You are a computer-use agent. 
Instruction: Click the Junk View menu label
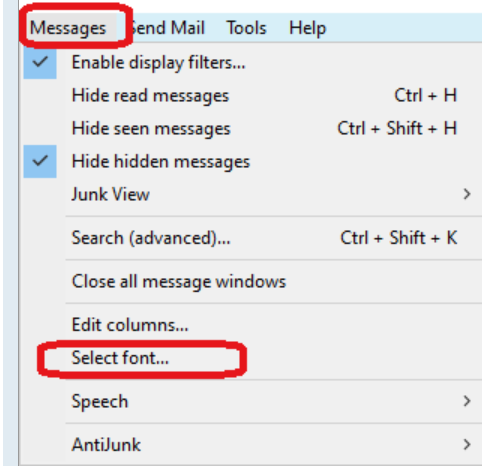111,194
